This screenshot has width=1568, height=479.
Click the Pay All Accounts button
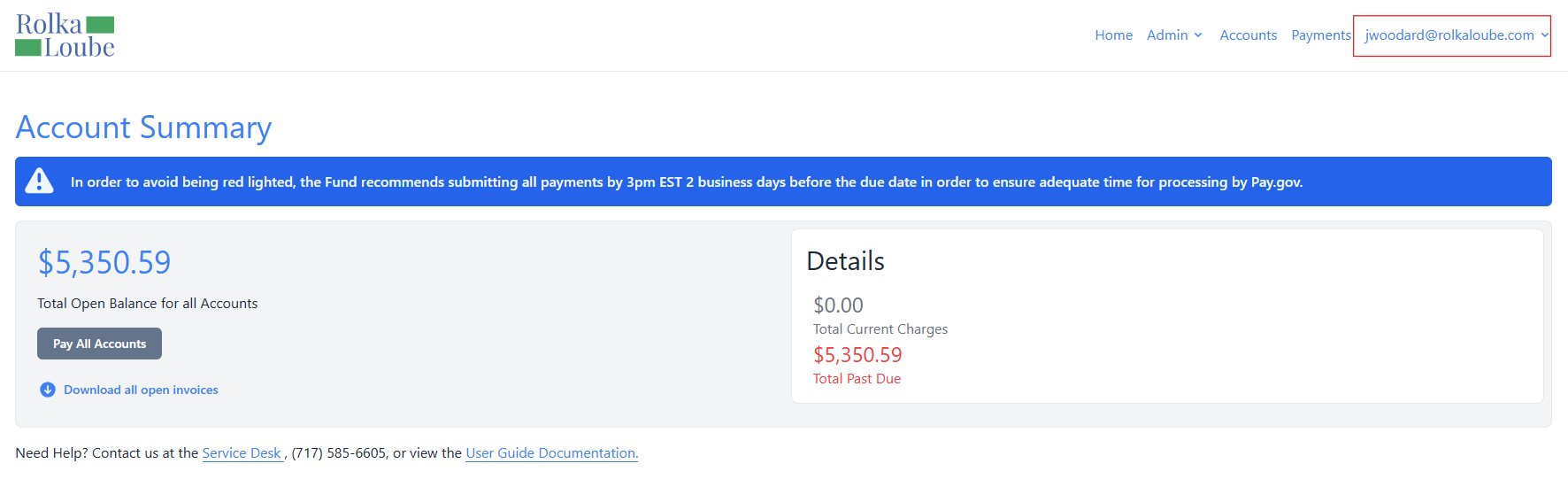99,344
